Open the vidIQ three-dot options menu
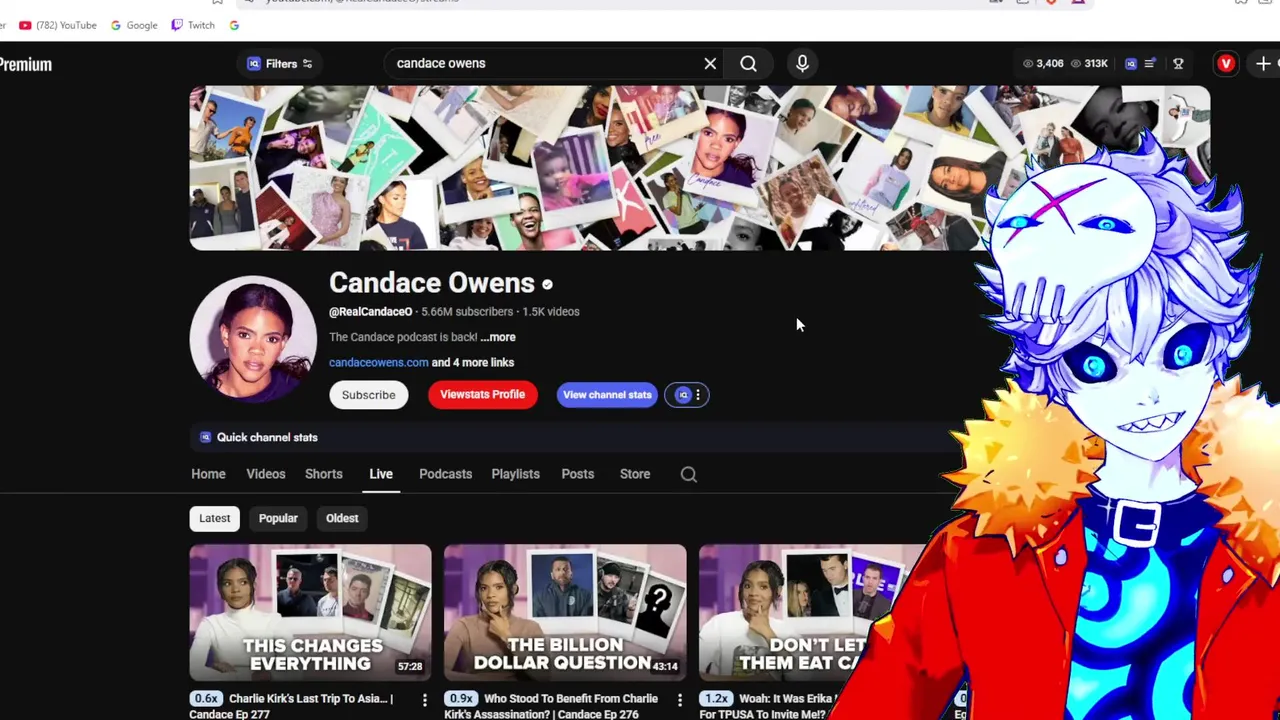Image resolution: width=1280 pixels, height=720 pixels. point(698,395)
